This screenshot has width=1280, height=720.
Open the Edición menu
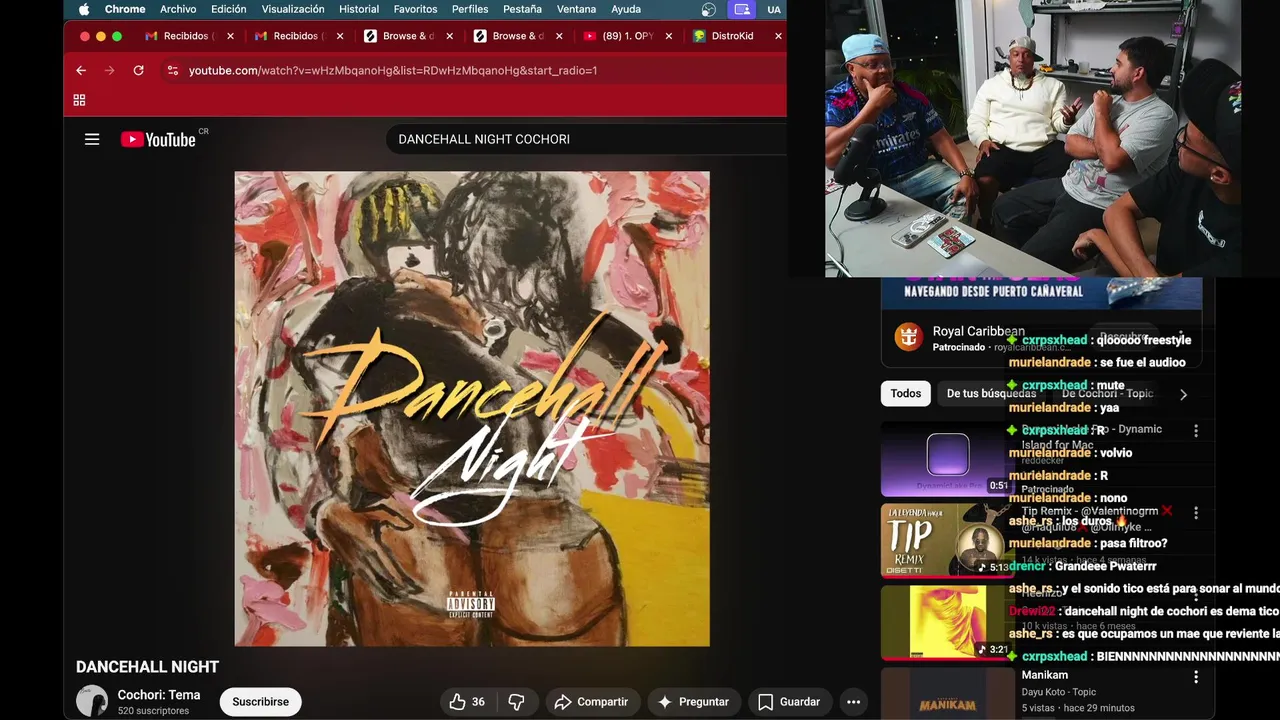pos(228,9)
